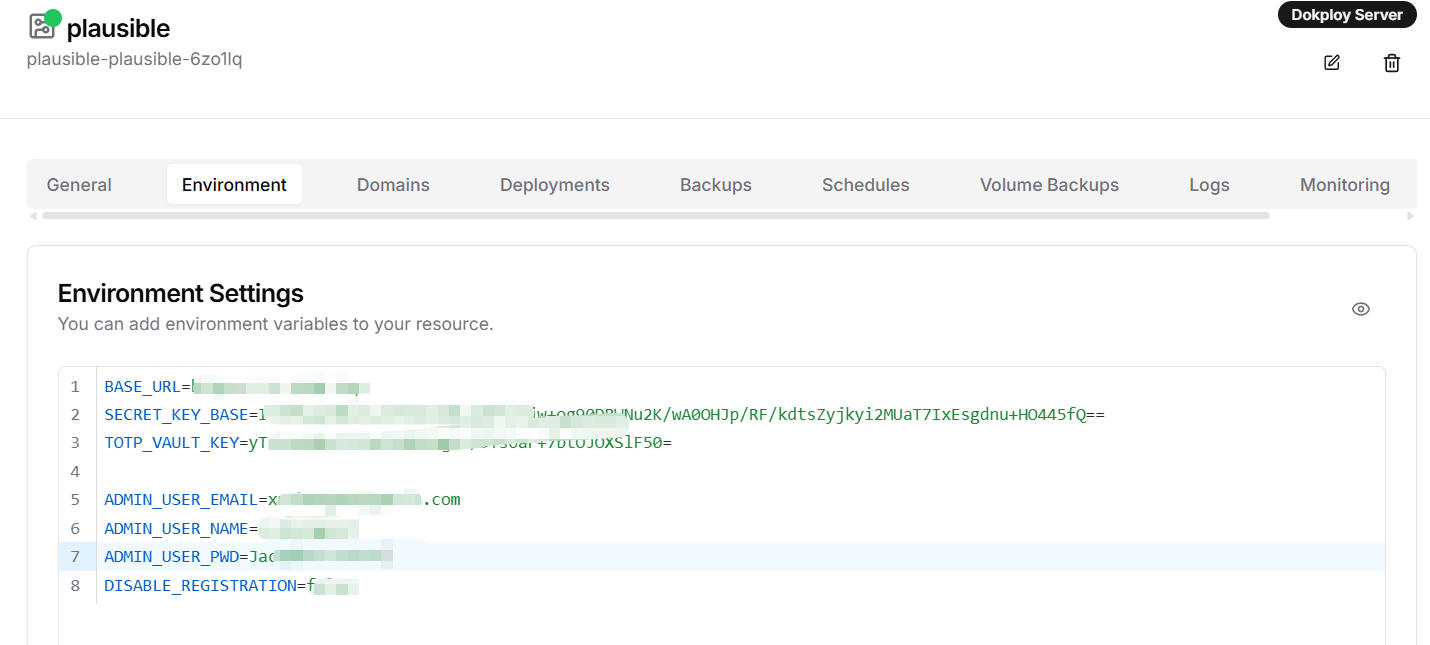This screenshot has height=645, width=1430.
Task: Open the edit service pencil icon
Action: click(1331, 63)
